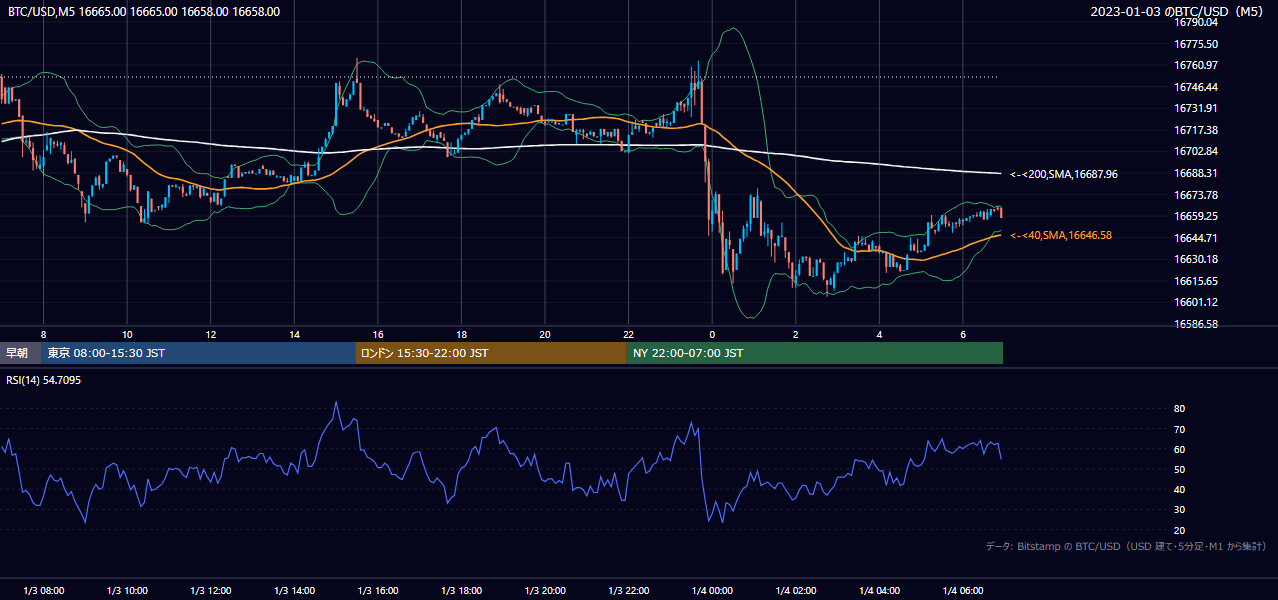Click the RSI 70 level label

coord(1180,429)
